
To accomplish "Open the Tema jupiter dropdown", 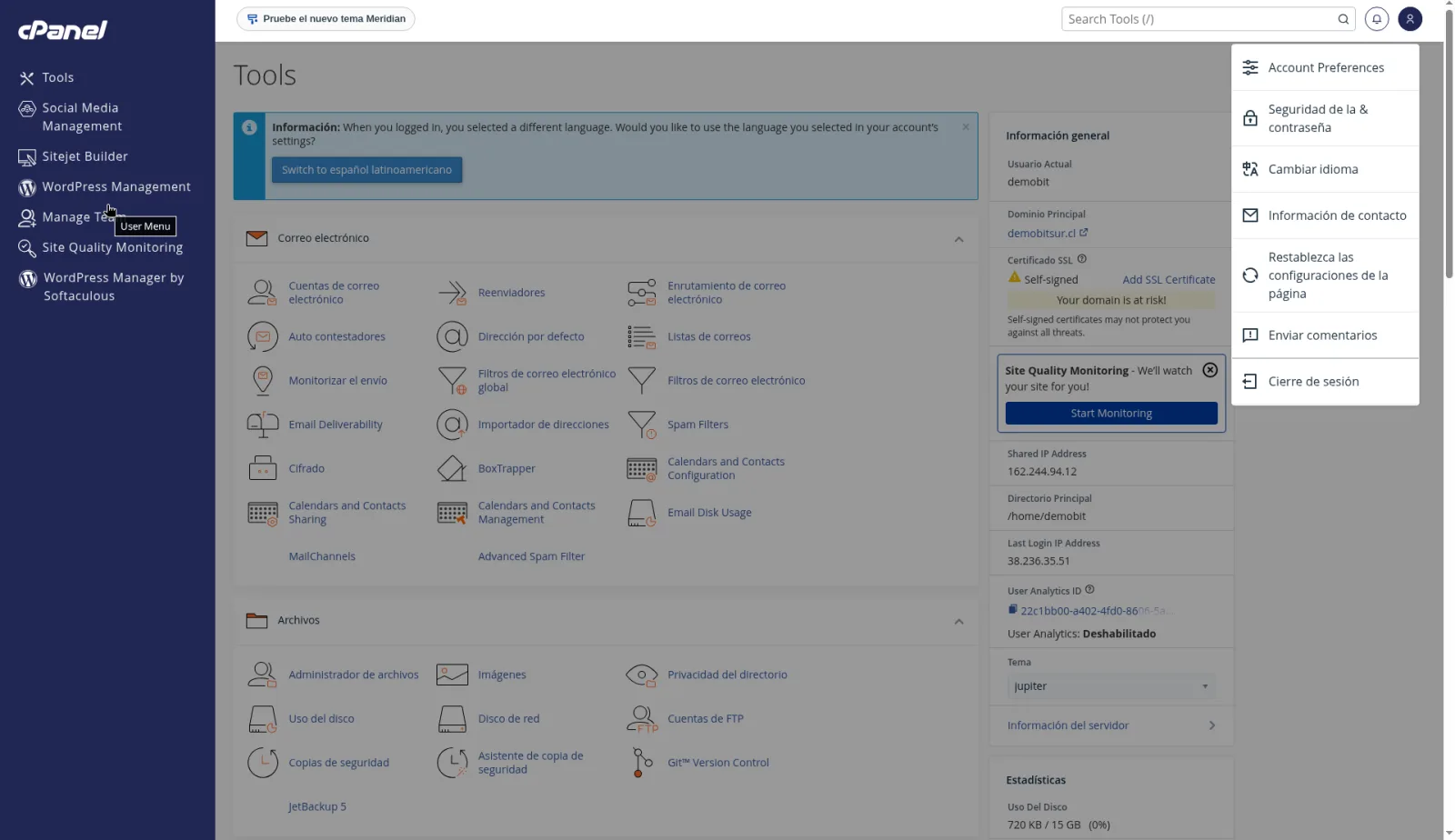I will [x=1111, y=686].
